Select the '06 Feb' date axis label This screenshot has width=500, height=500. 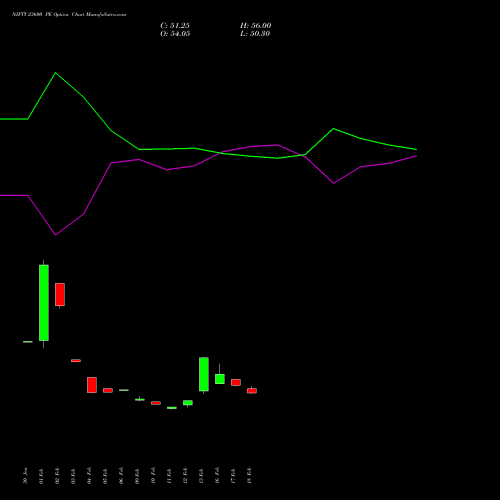point(121,476)
